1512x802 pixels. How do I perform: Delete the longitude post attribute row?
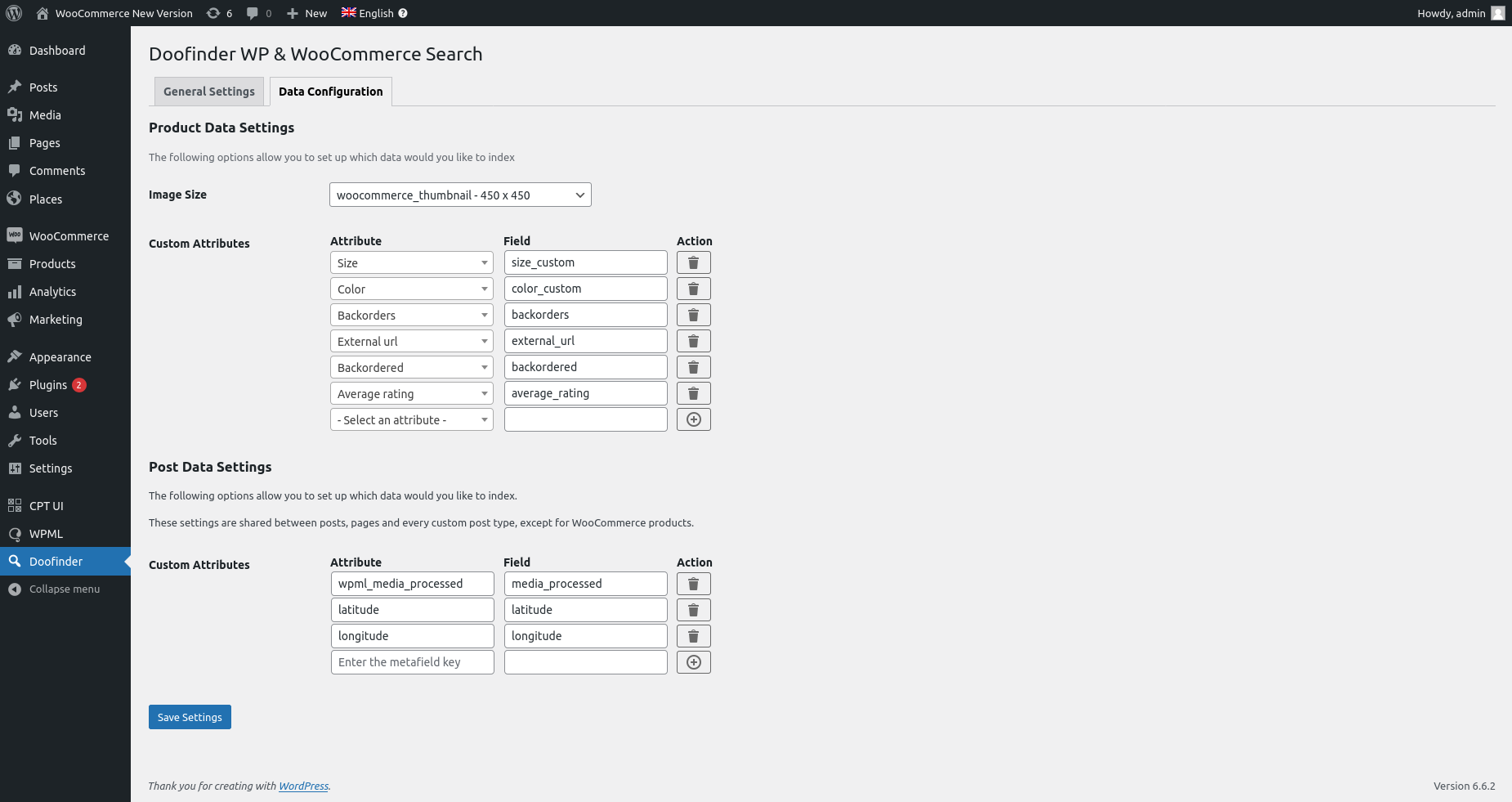[693, 636]
